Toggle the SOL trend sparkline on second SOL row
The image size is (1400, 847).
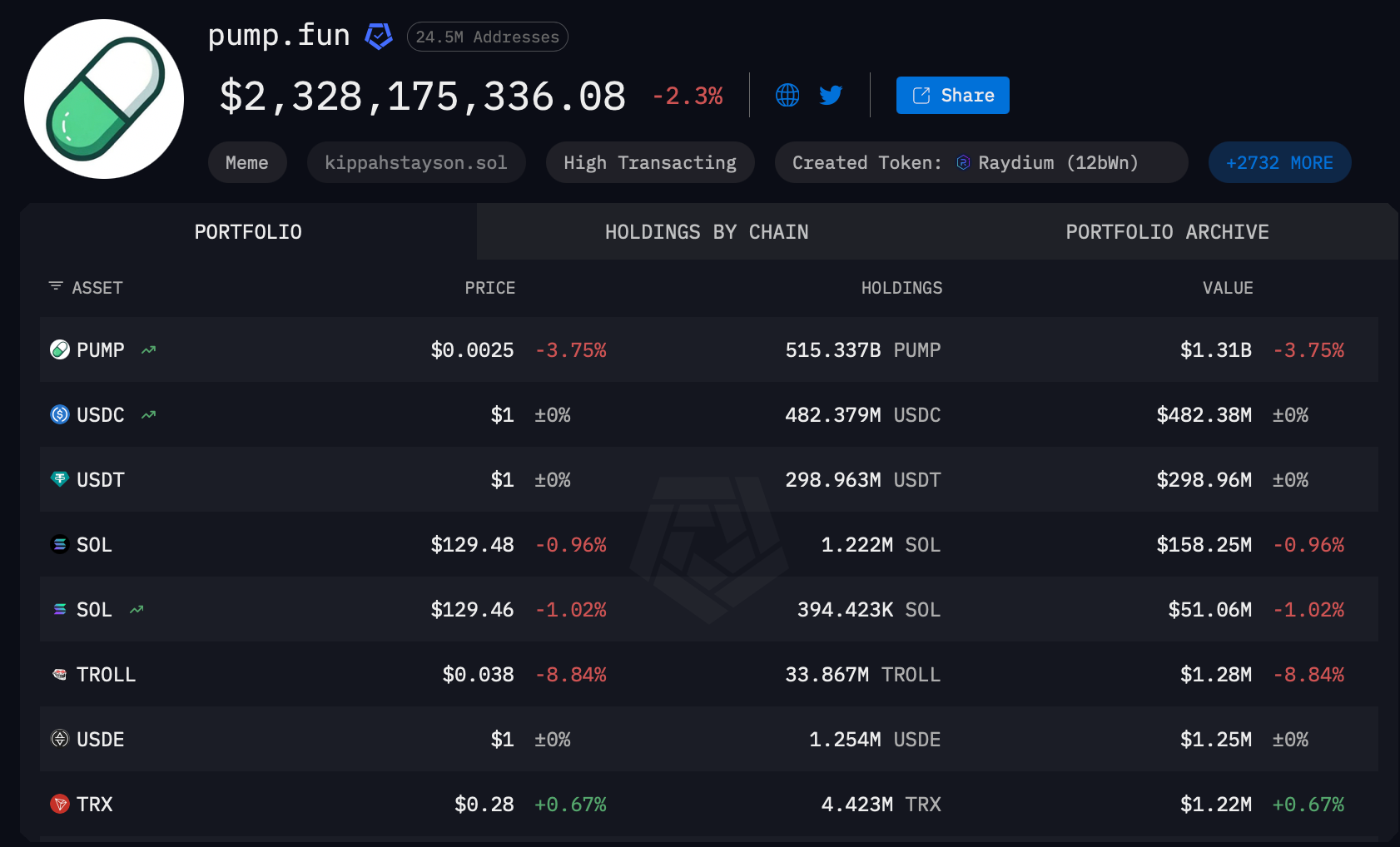click(x=137, y=609)
